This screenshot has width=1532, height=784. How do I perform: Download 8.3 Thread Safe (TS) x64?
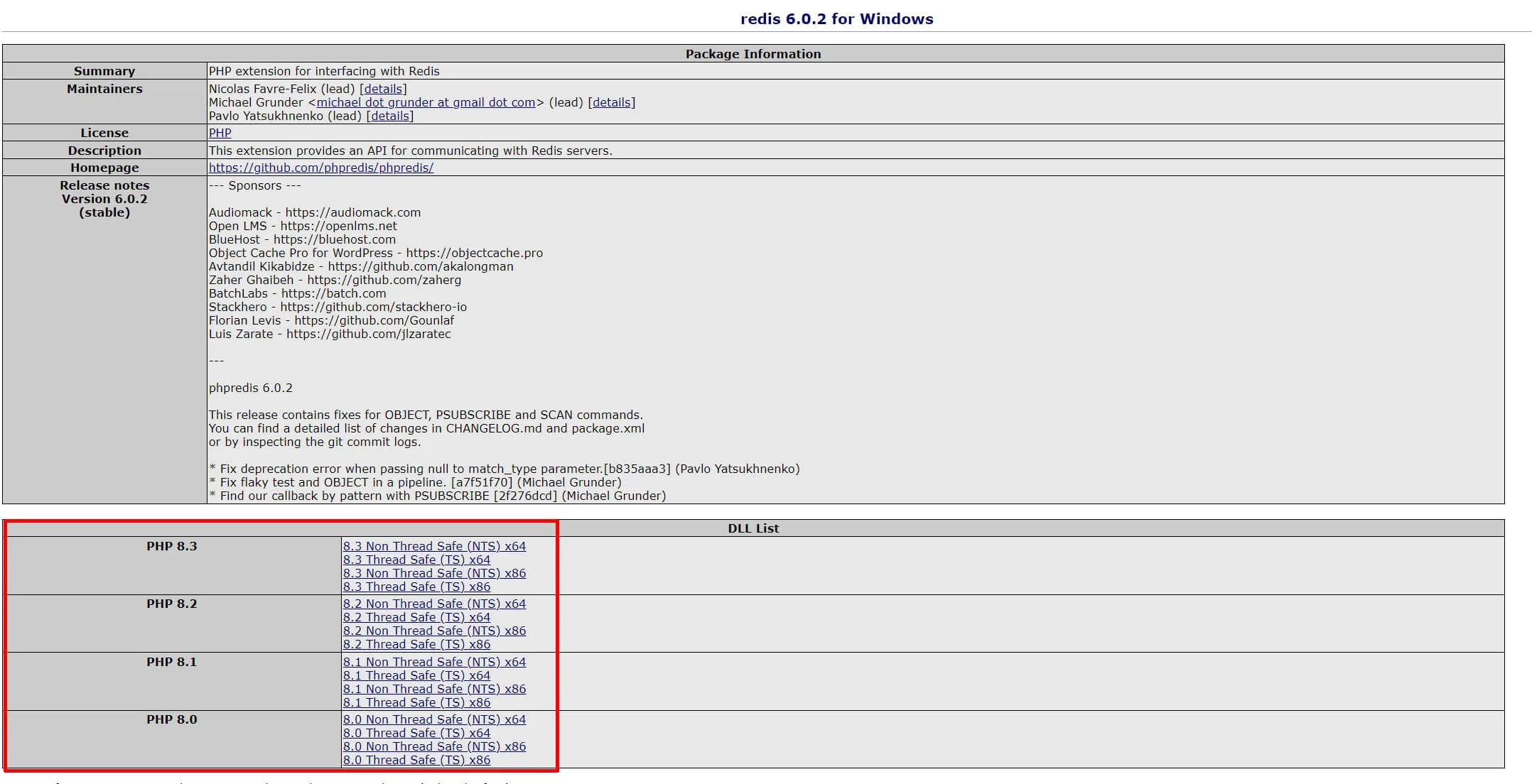pos(416,560)
